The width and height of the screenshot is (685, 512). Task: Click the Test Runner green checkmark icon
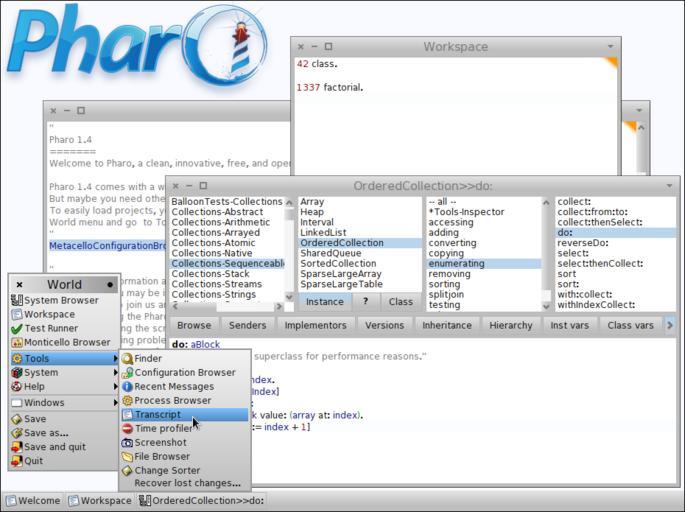click(x=16, y=328)
